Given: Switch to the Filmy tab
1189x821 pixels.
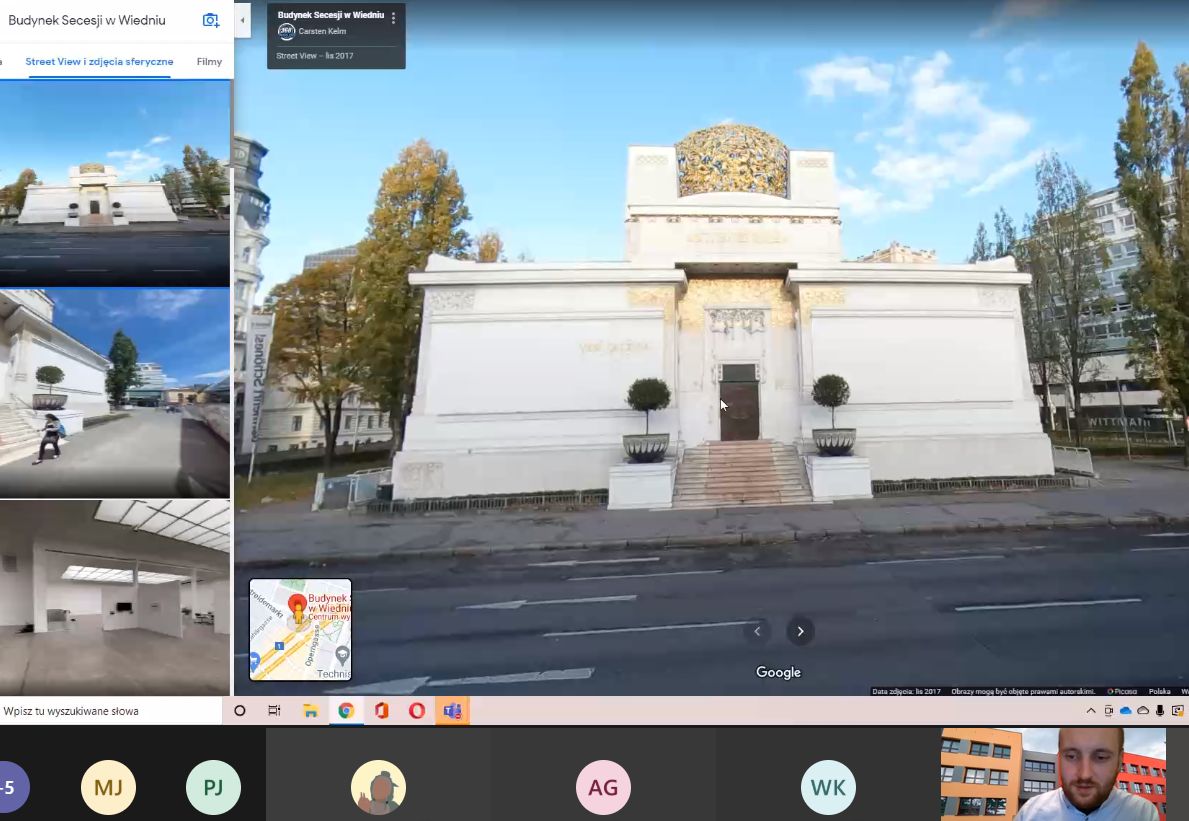Looking at the screenshot, I should 209,62.
